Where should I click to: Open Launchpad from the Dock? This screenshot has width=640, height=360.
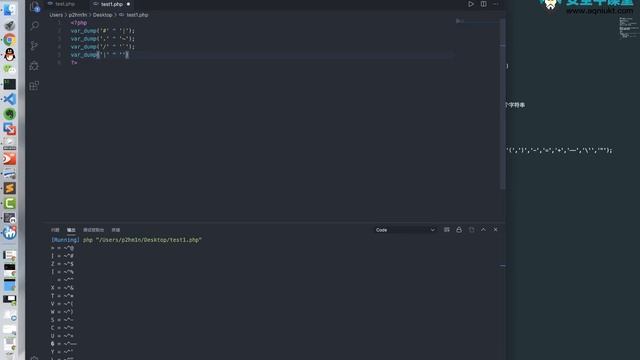pos(9,25)
